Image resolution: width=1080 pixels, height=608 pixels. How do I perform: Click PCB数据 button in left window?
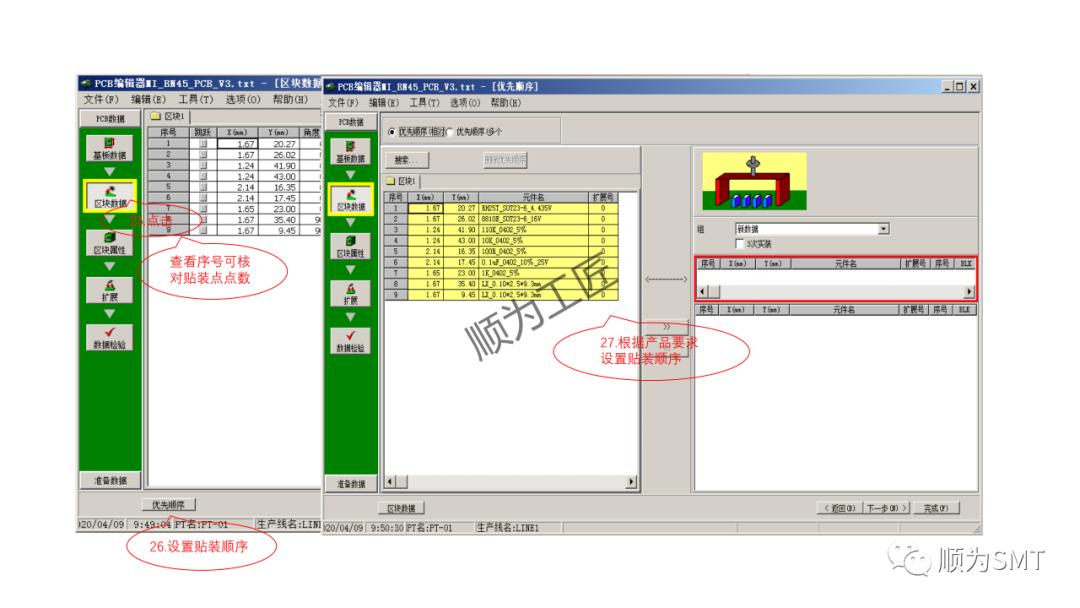[x=110, y=118]
